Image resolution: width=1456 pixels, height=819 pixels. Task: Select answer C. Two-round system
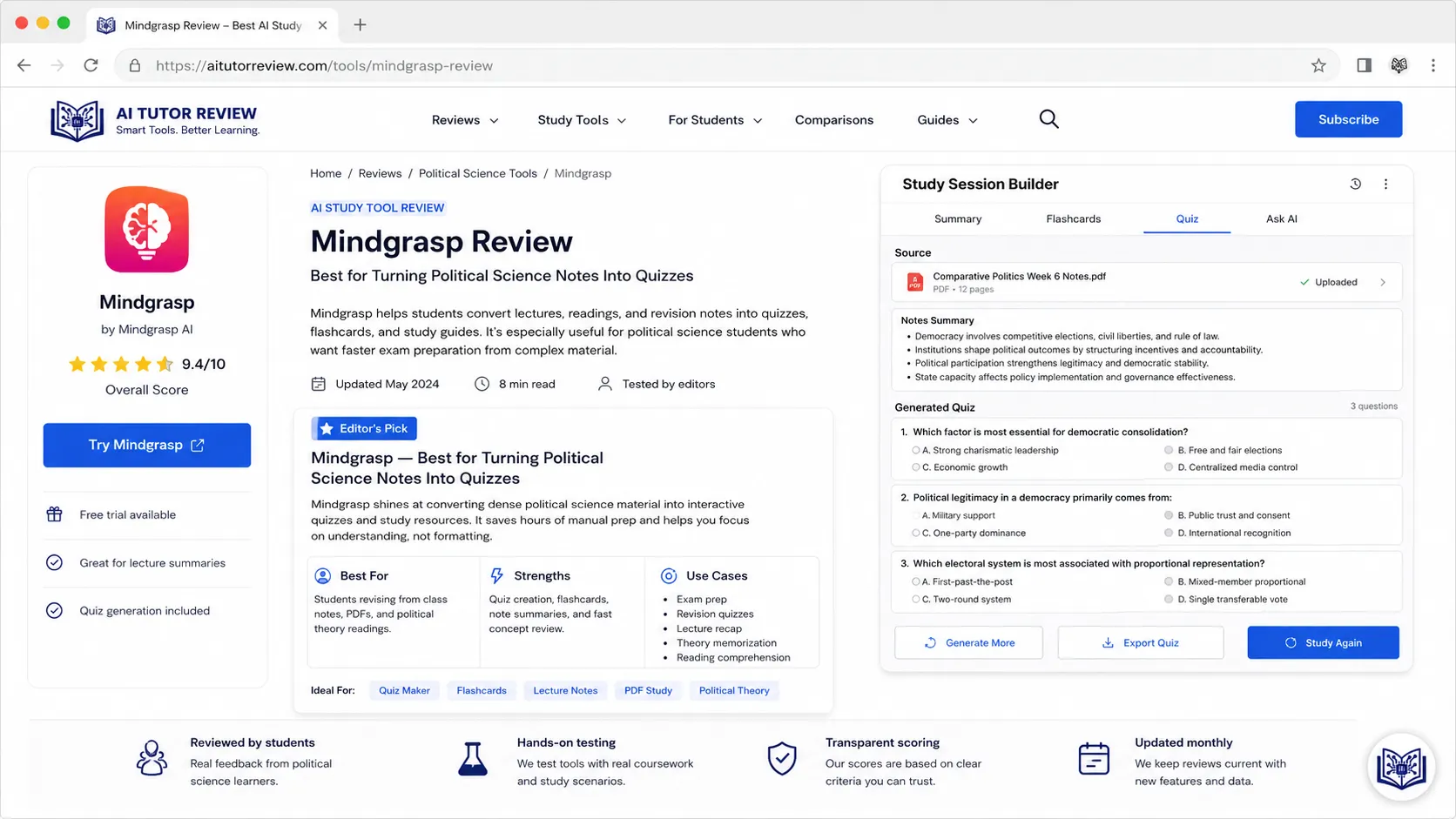(x=961, y=599)
